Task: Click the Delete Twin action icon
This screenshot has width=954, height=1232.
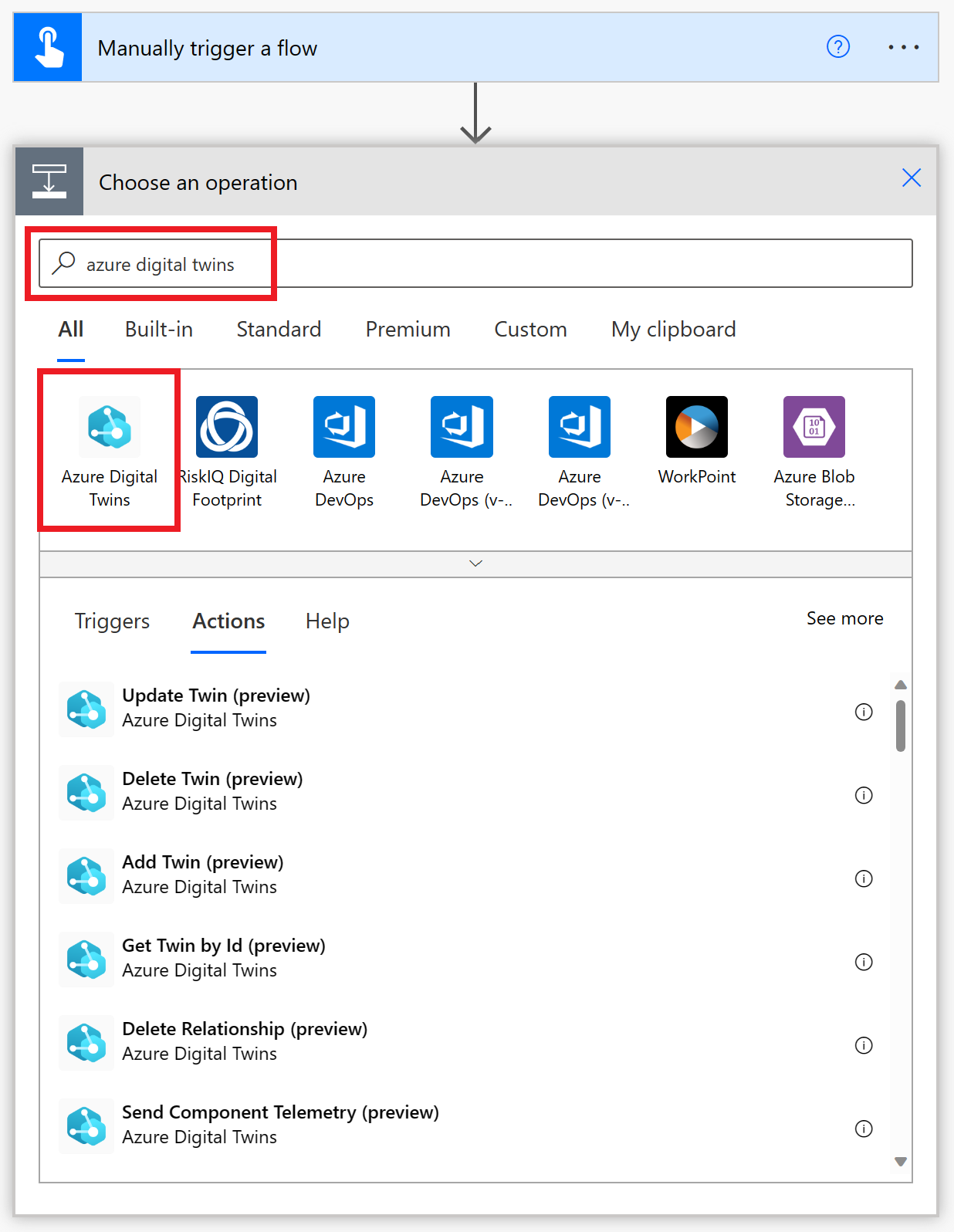Action: point(86,793)
